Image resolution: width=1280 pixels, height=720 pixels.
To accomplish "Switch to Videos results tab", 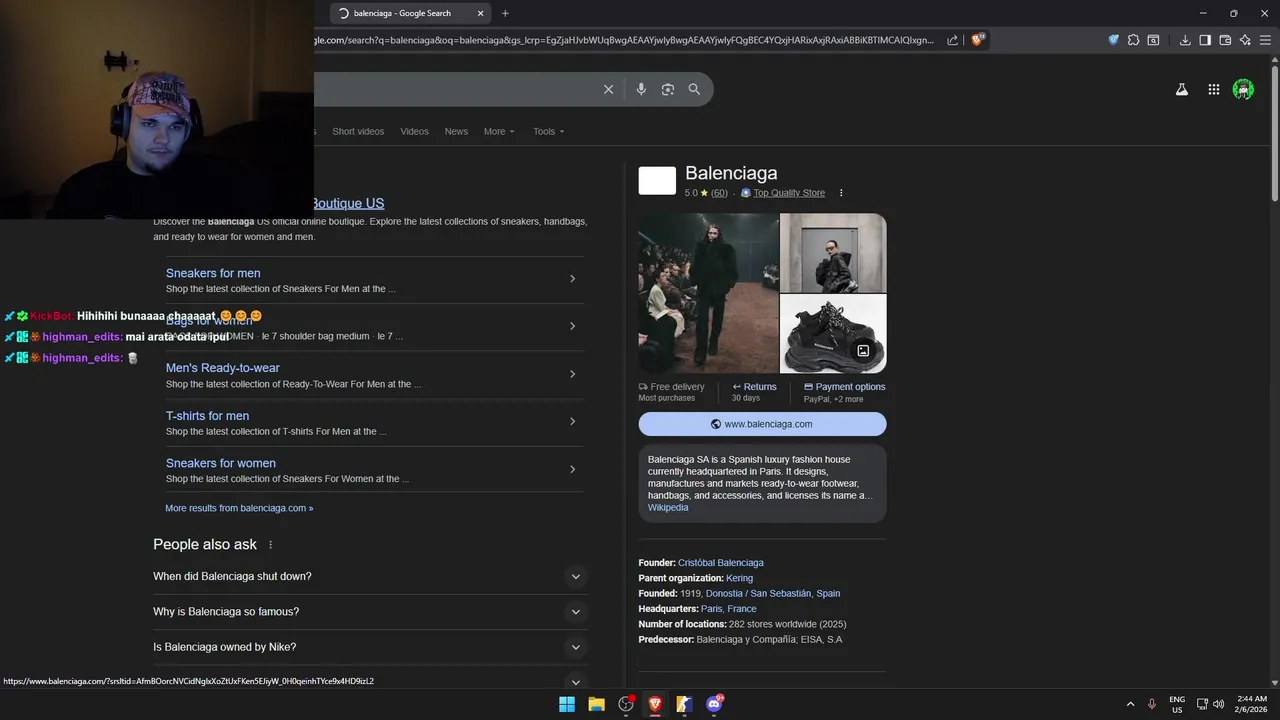I will 414,131.
